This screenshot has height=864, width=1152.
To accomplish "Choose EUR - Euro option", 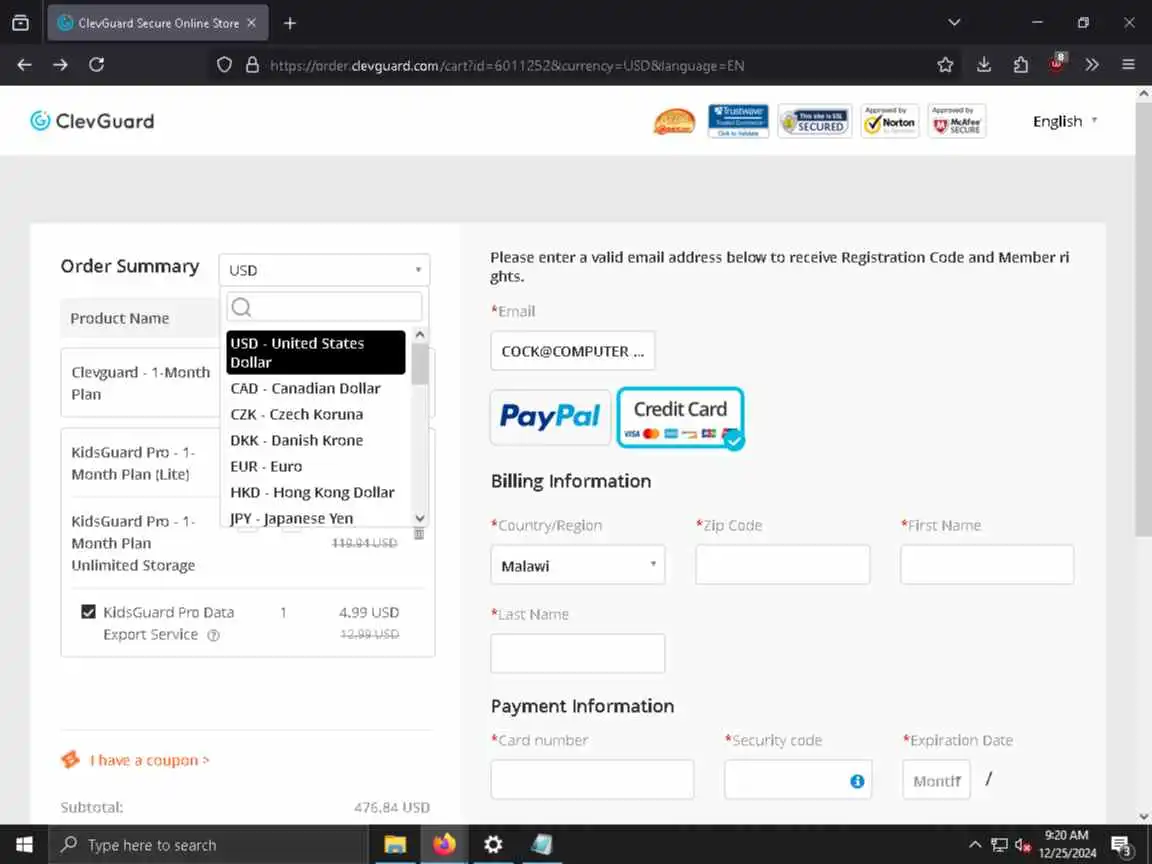I will (316, 466).
